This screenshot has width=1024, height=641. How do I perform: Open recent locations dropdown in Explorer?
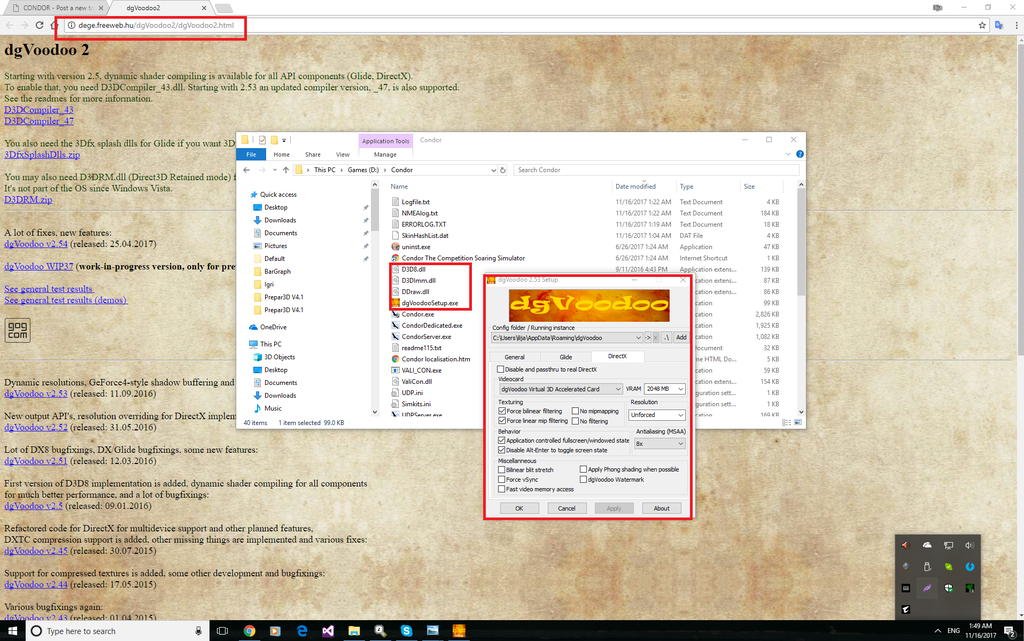274,170
